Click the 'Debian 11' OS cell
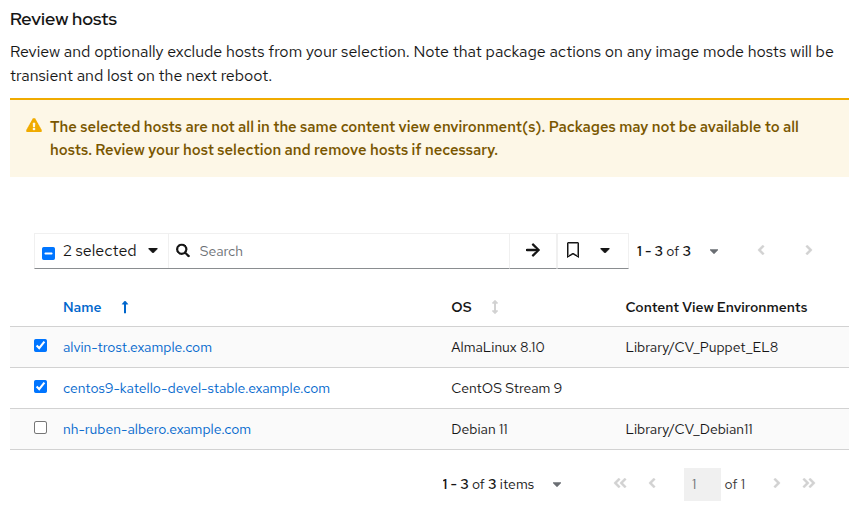This screenshot has width=858, height=520. click(479, 429)
